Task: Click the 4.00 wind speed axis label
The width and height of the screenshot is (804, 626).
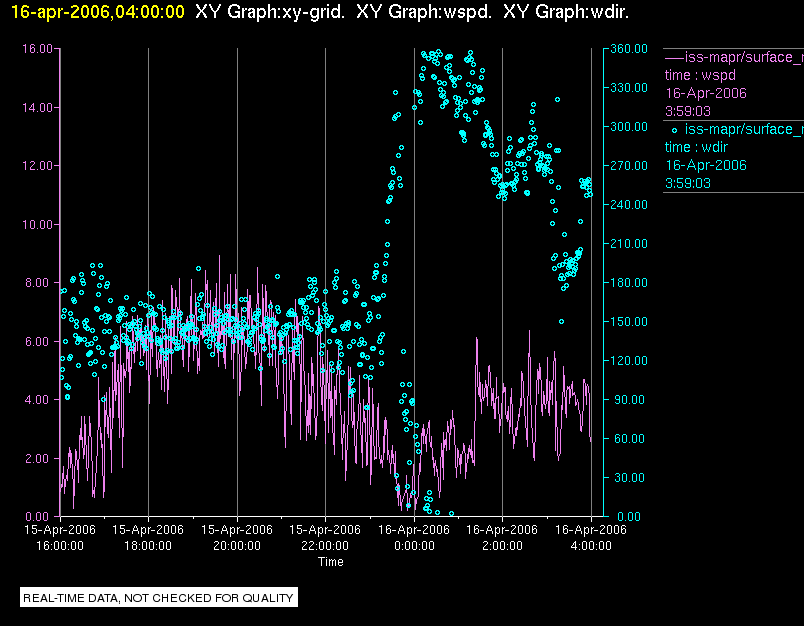Action: pyautogui.click(x=39, y=399)
